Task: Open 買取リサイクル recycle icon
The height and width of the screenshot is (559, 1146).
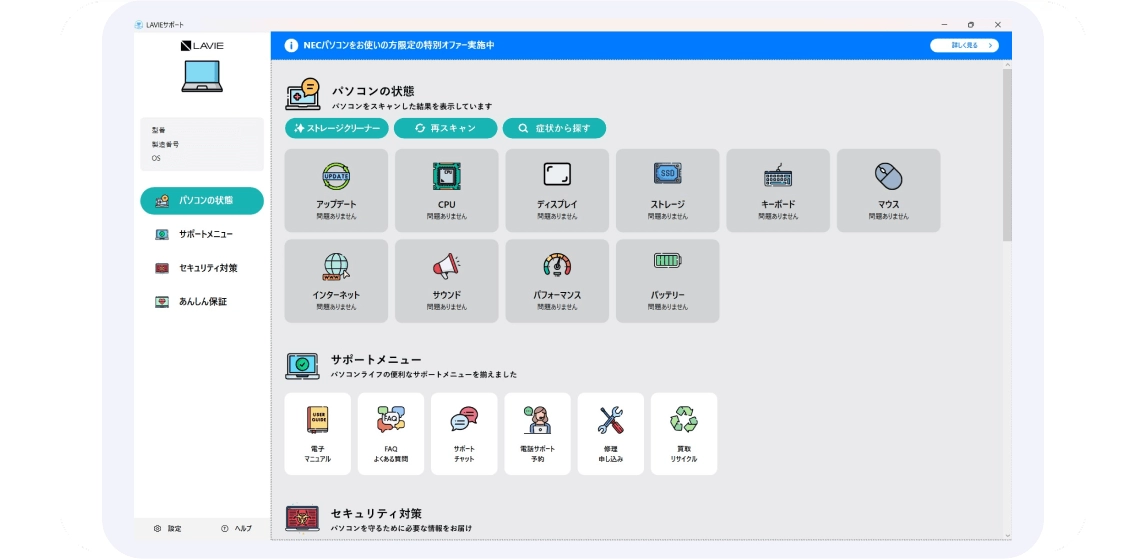Action: click(684, 434)
